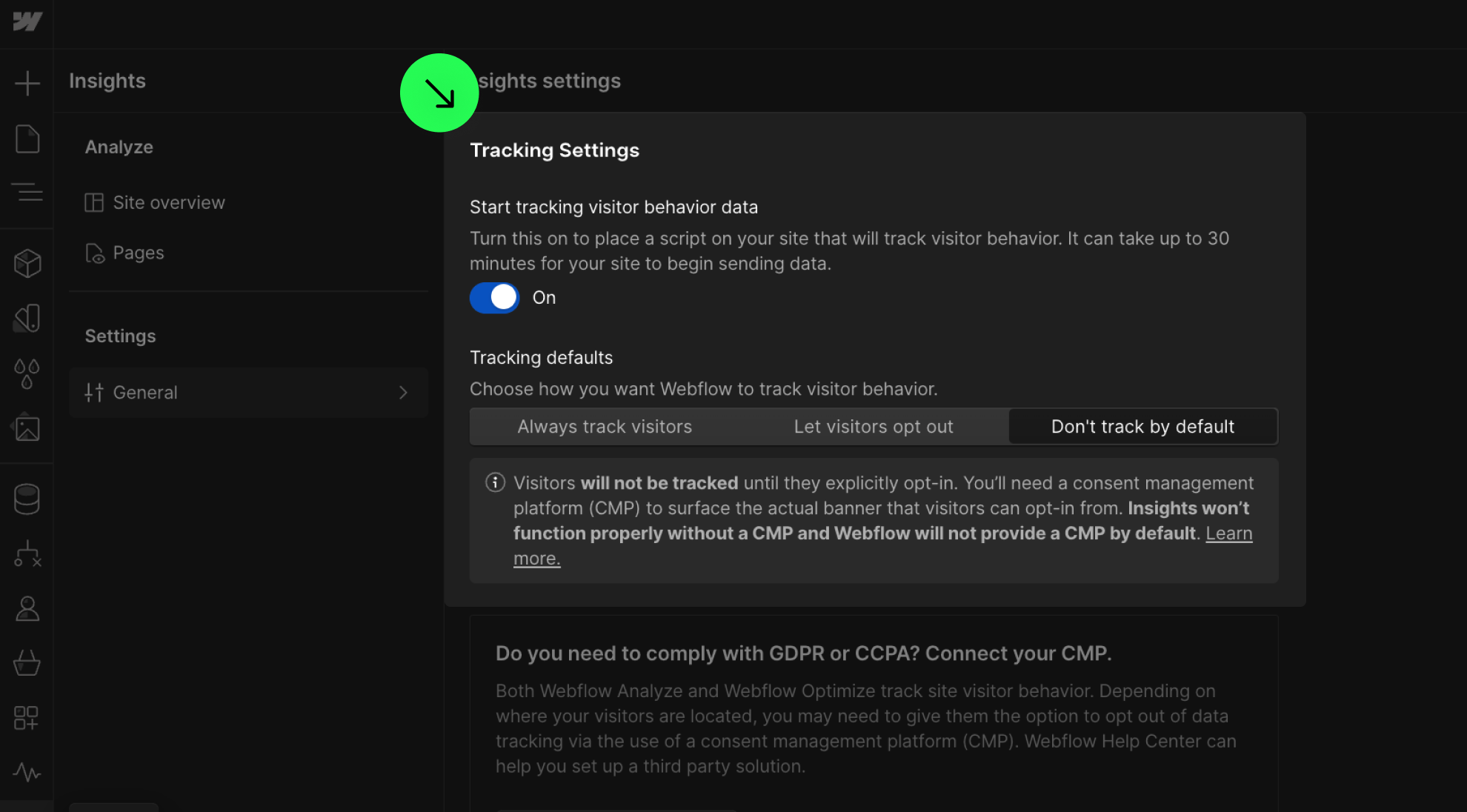This screenshot has width=1467, height=812.
Task: Open the Insights activity pulse icon
Action: [27, 772]
